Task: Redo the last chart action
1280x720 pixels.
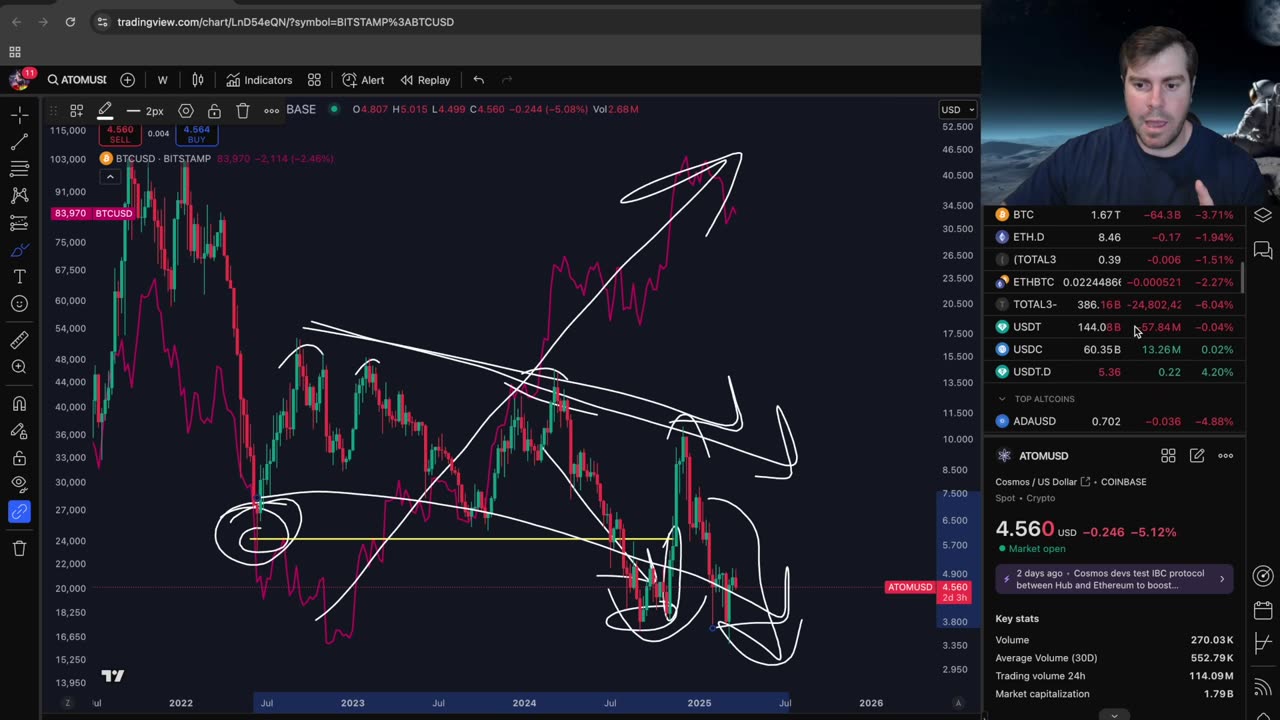Action: click(506, 80)
